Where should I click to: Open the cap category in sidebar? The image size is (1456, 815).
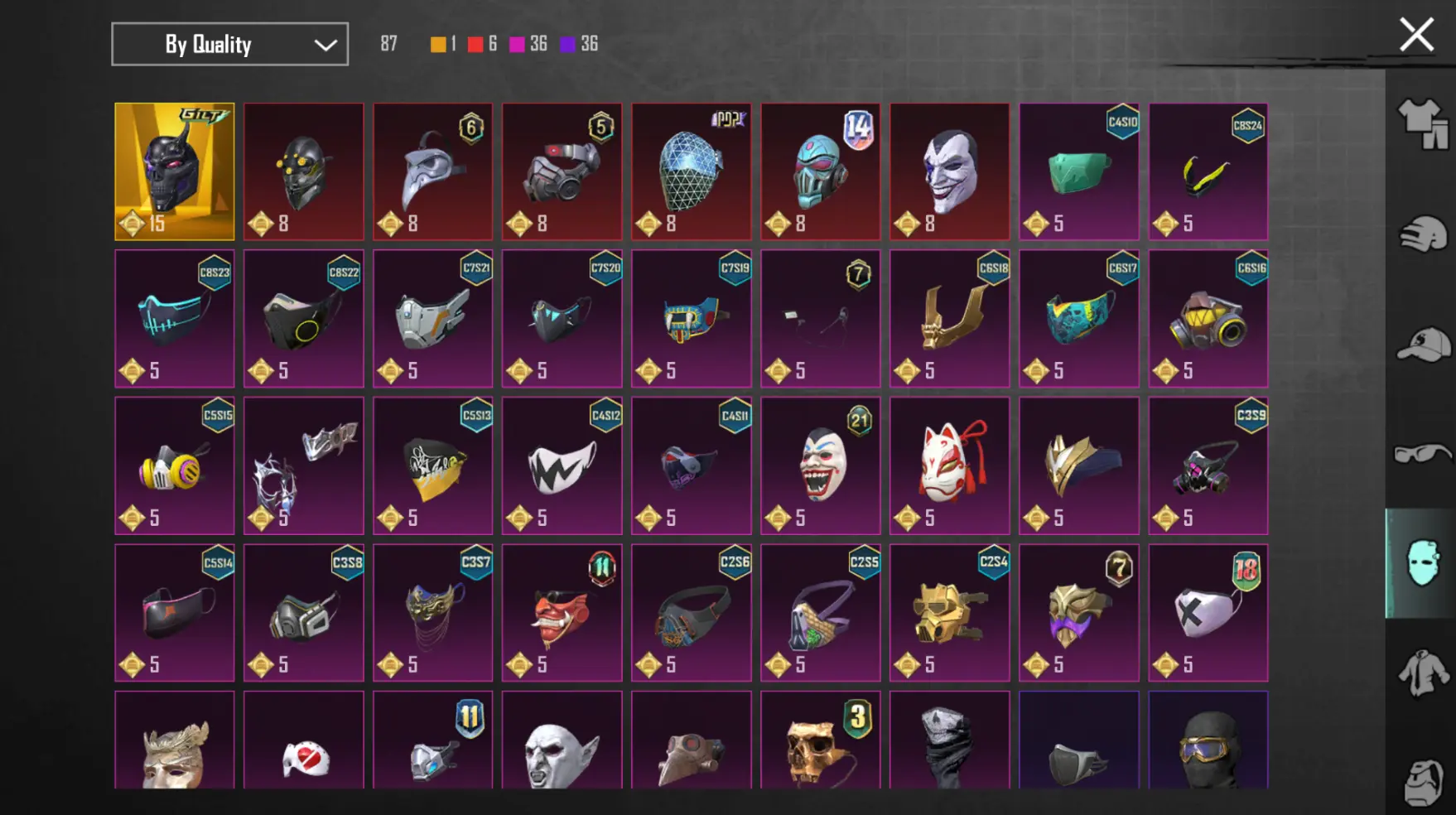click(1422, 345)
